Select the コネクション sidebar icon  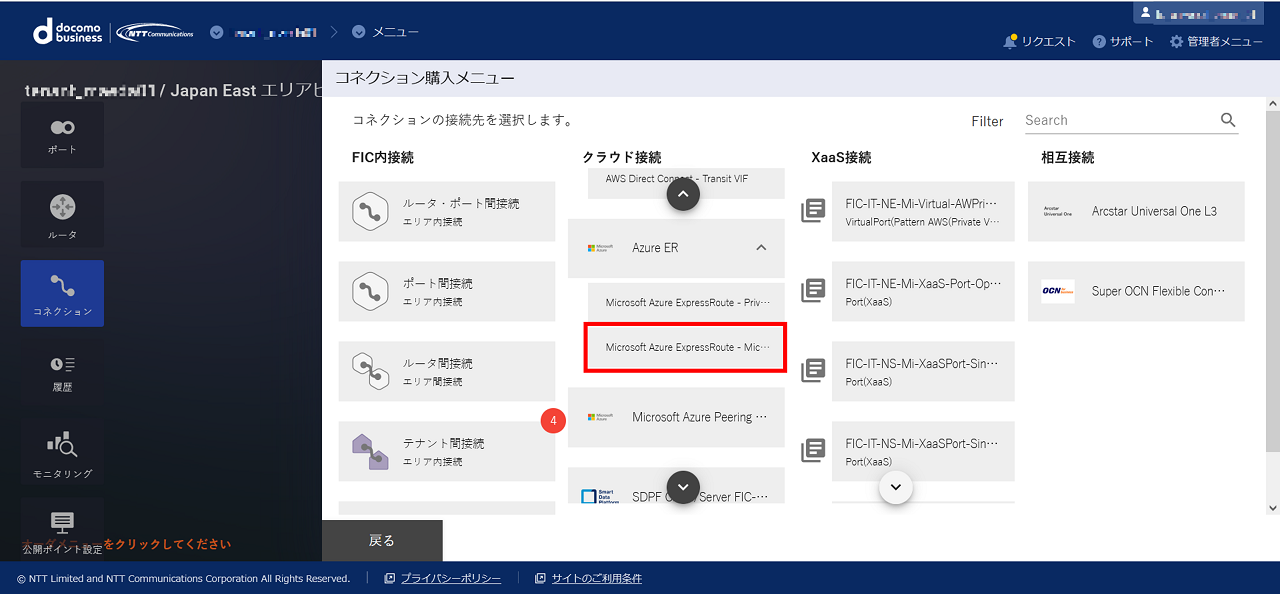[x=62, y=294]
